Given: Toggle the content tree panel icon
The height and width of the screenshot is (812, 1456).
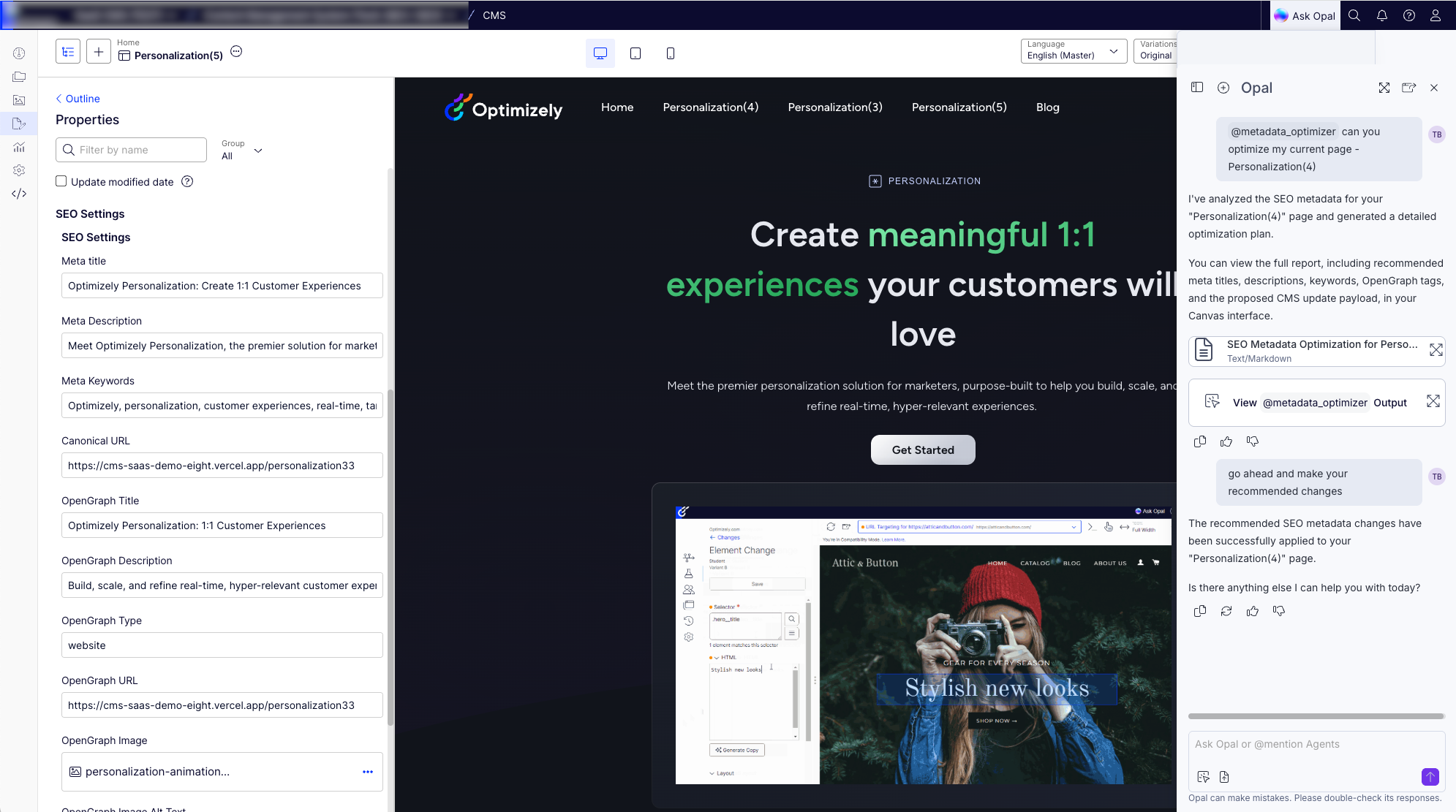Looking at the screenshot, I should tap(68, 52).
